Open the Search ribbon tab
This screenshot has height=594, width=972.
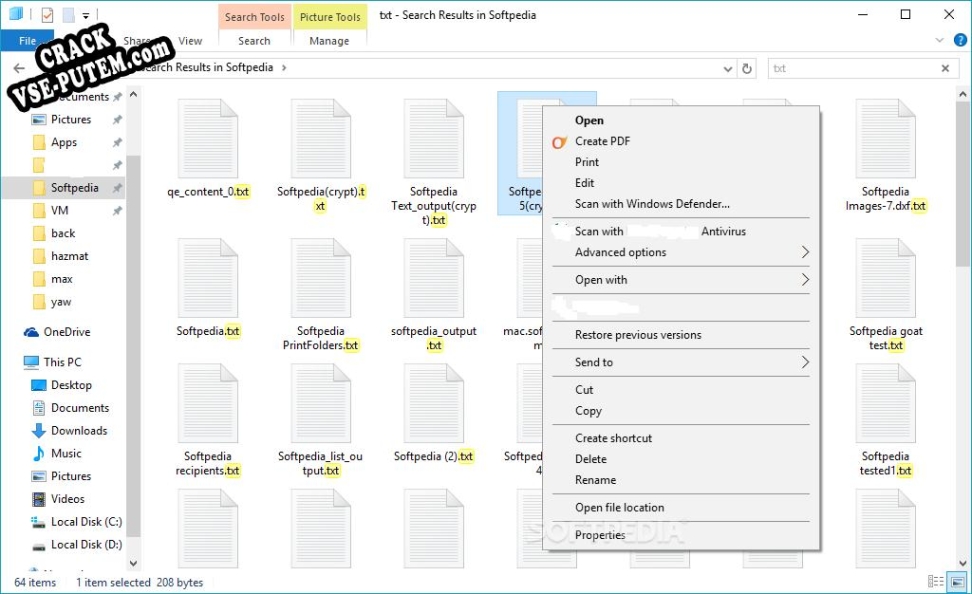[254, 41]
